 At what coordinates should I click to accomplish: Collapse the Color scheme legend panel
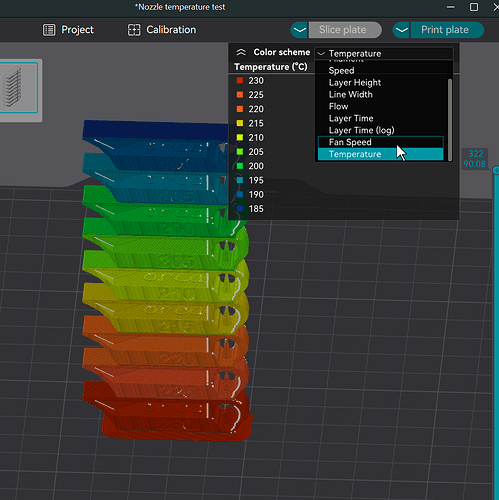pyautogui.click(x=241, y=52)
